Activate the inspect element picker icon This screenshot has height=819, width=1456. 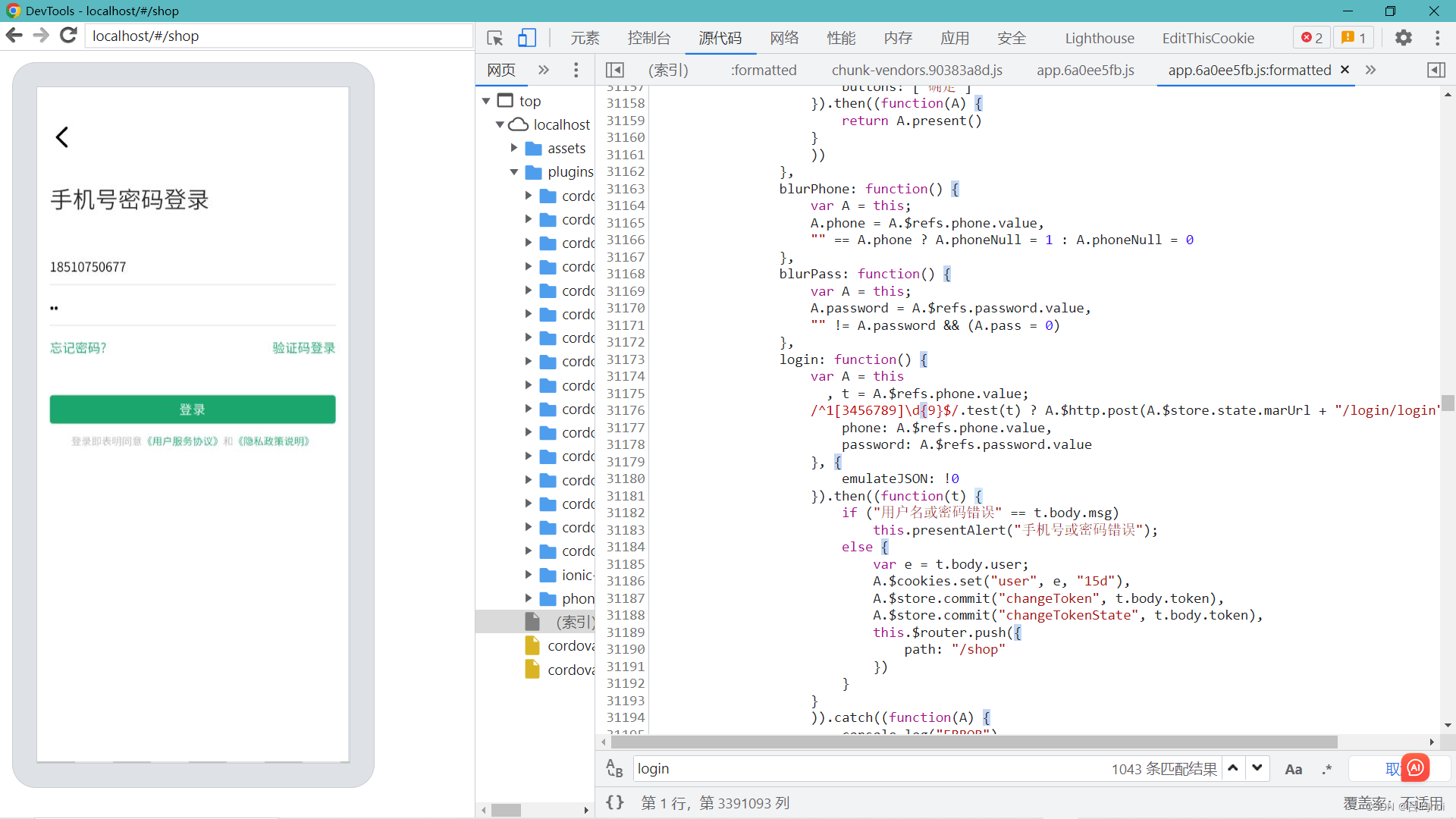(495, 38)
